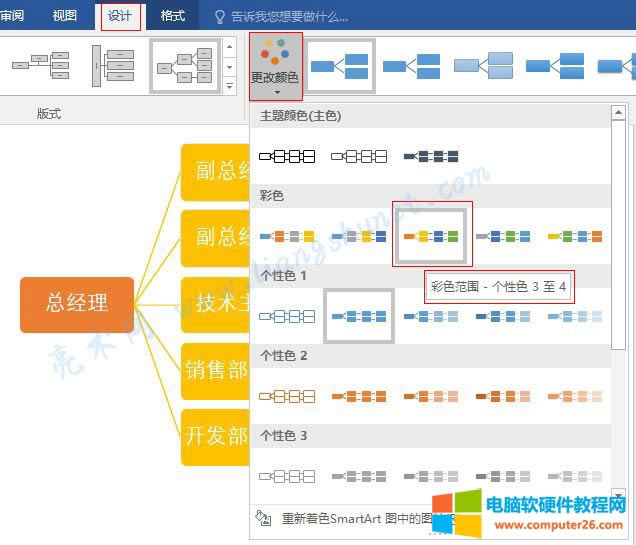The height and width of the screenshot is (545, 636).
Task: Choose the gray outline theme color option
Action: [359, 156]
